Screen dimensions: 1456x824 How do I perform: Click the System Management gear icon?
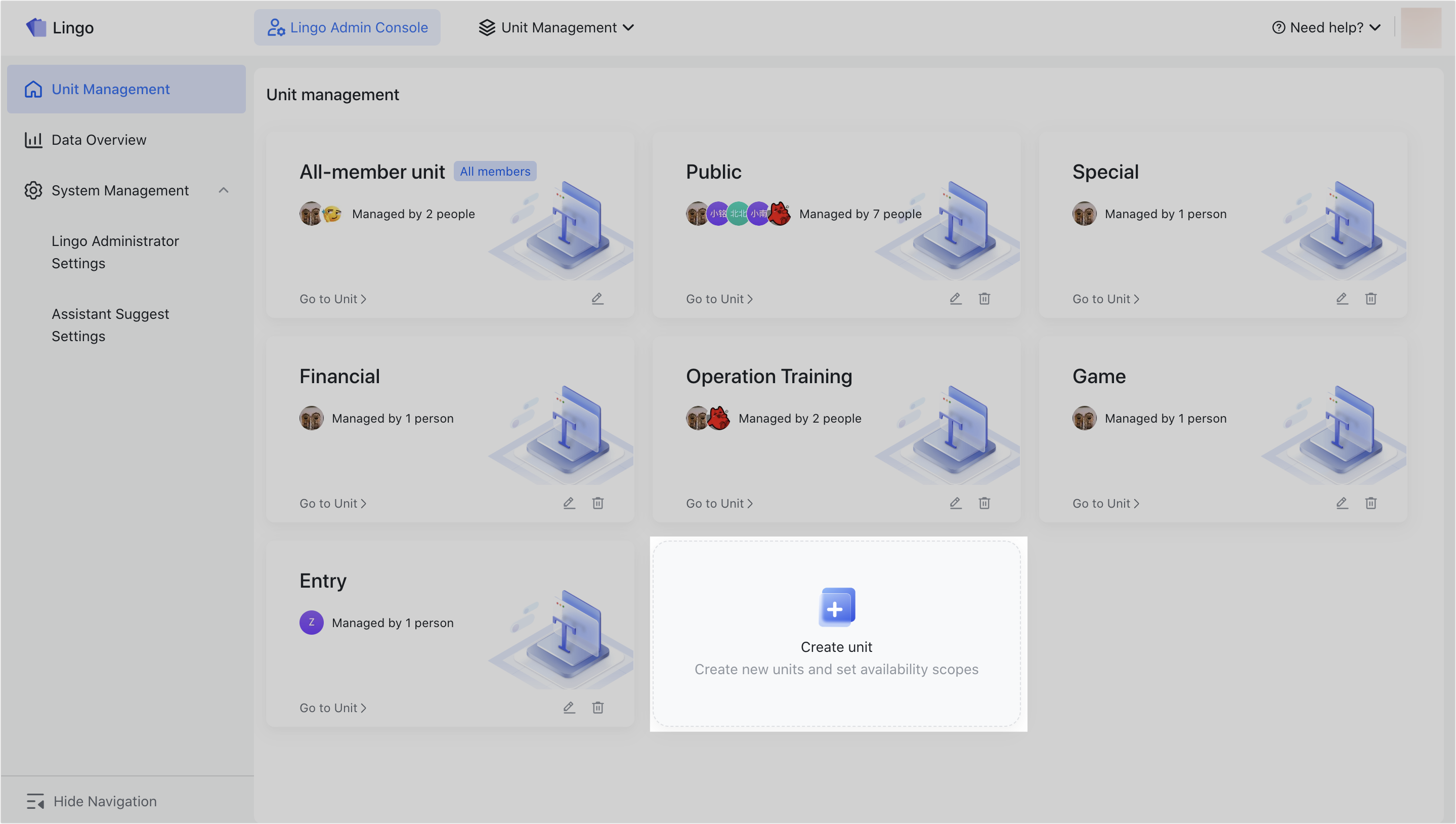point(33,190)
